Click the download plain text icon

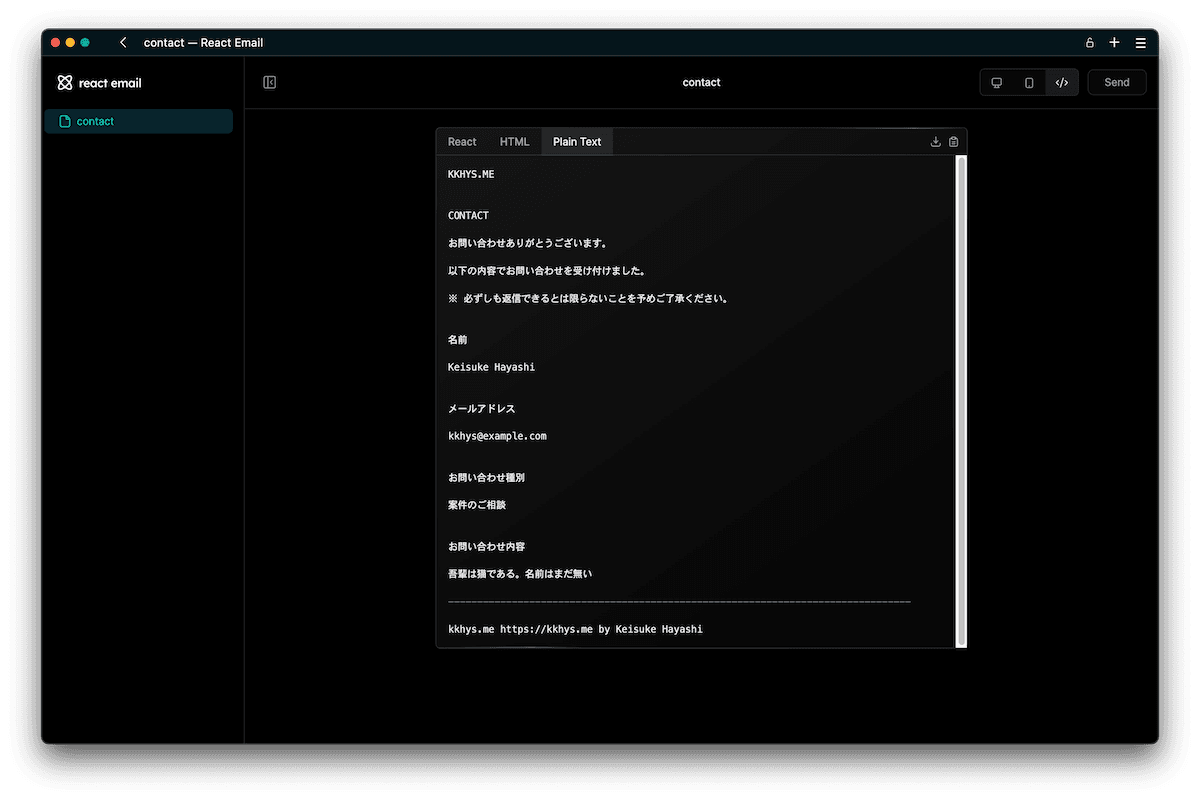[935, 141]
